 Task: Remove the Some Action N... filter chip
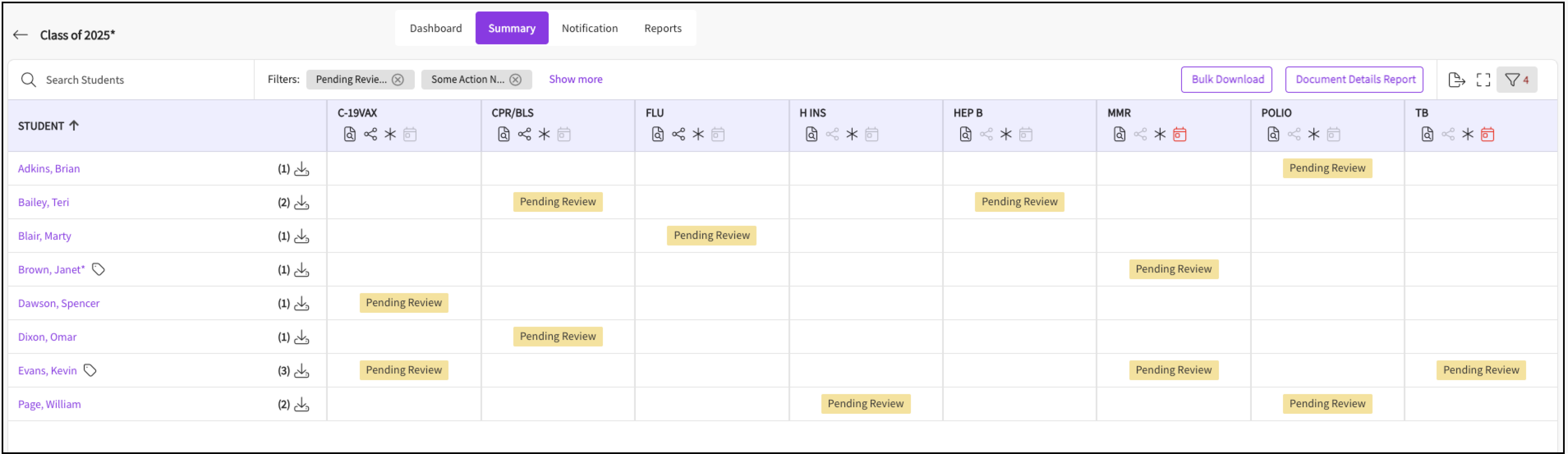[515, 80]
